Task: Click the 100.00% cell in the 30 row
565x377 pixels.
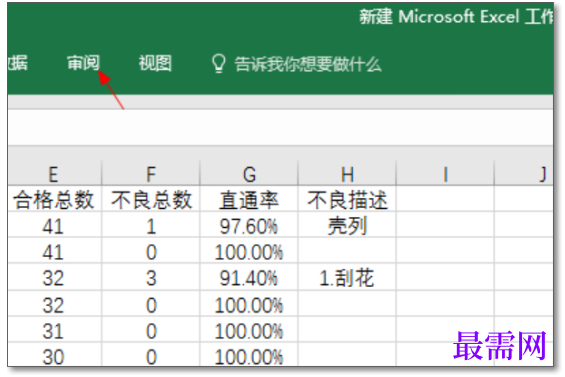Action: [x=249, y=355]
